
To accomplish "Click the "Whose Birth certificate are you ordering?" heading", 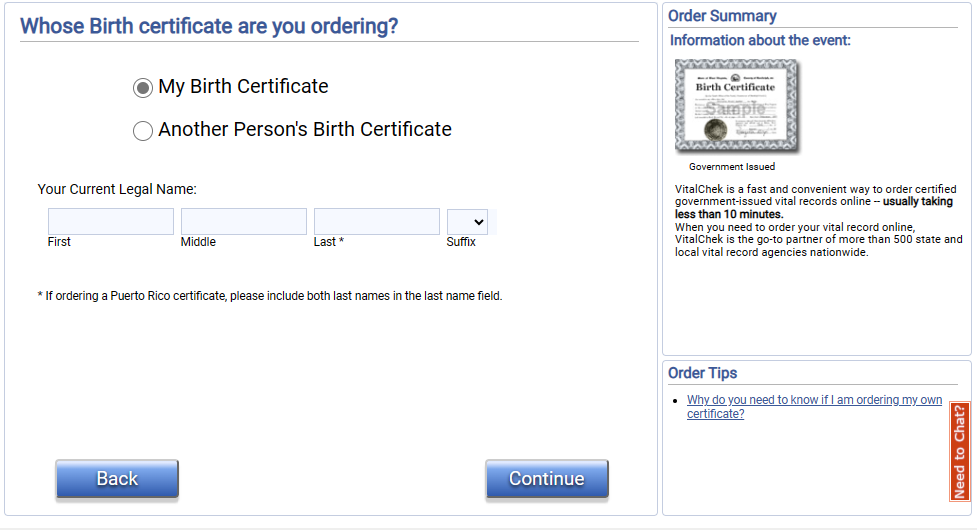I will coord(209,26).
